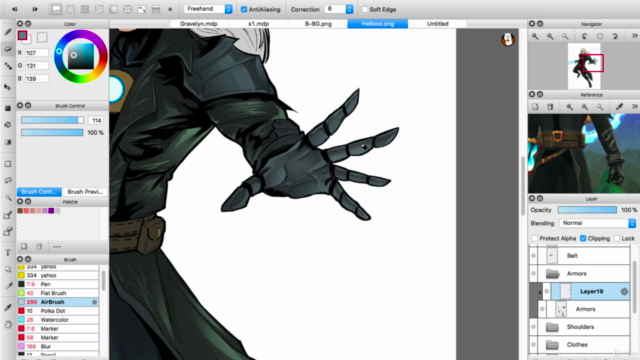Select the transparent color swatch
Screen dimensions: 640x360
pyautogui.click(x=42, y=37)
